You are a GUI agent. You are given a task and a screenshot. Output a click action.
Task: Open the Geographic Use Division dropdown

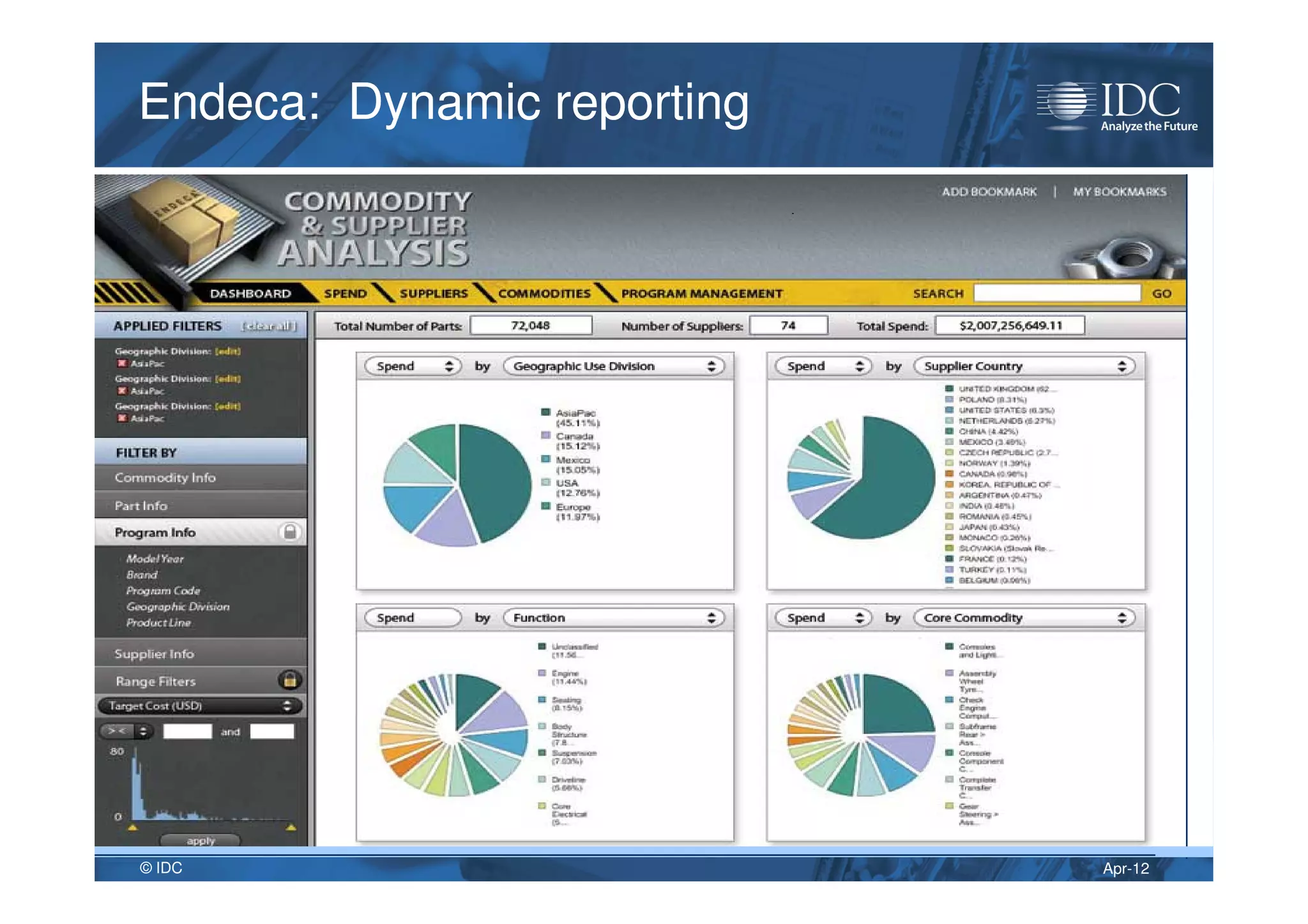(614, 366)
